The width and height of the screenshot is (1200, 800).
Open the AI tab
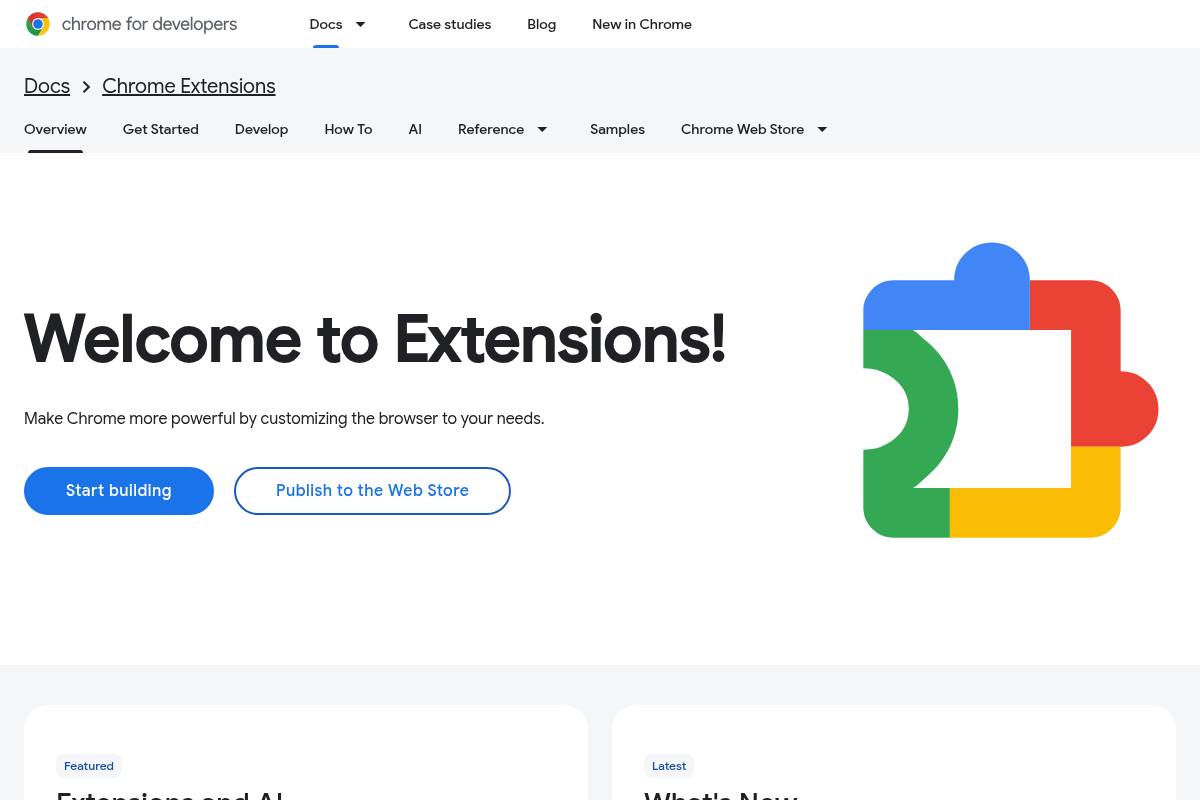415,129
